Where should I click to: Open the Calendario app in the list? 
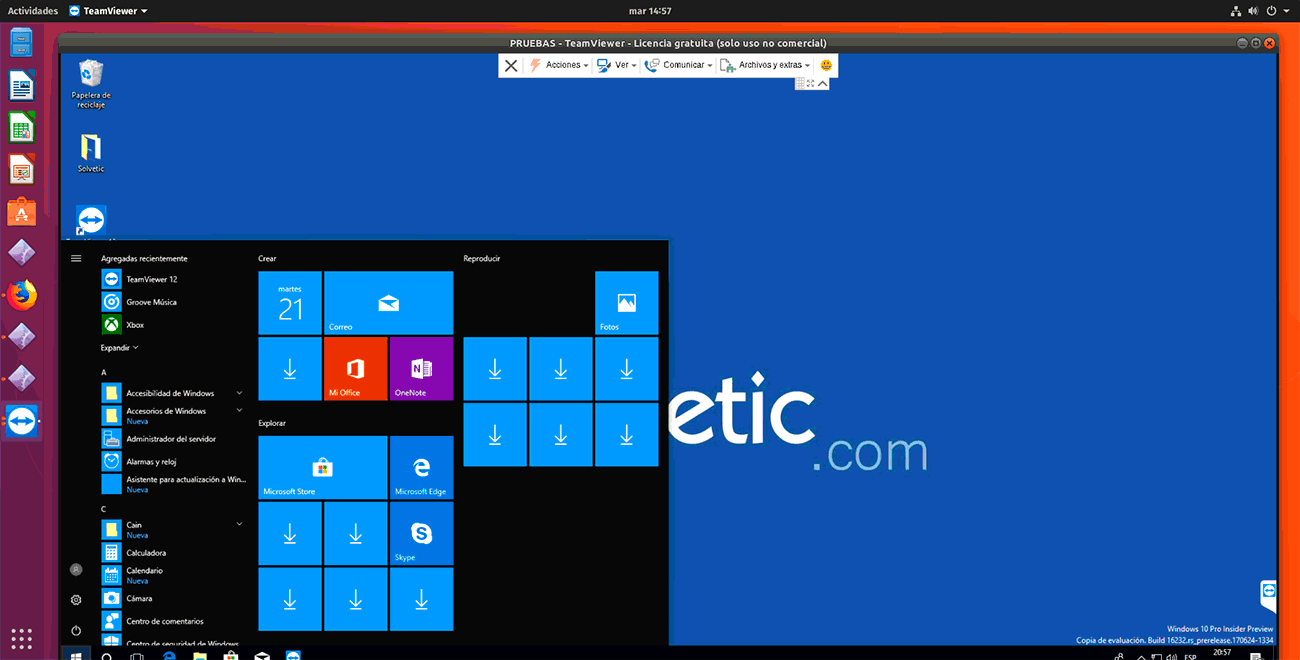(x=174, y=575)
